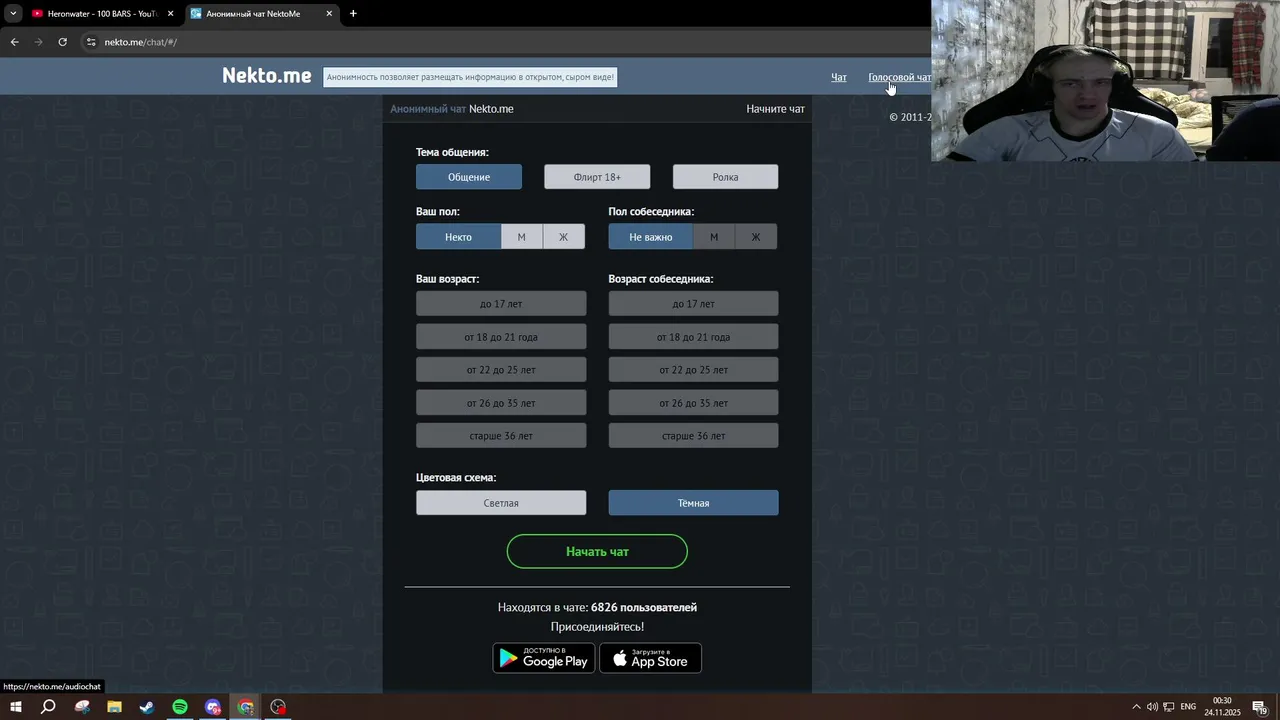The height and width of the screenshot is (720, 1280).
Task: Click the Chrome taskbar icon
Action: [245, 707]
